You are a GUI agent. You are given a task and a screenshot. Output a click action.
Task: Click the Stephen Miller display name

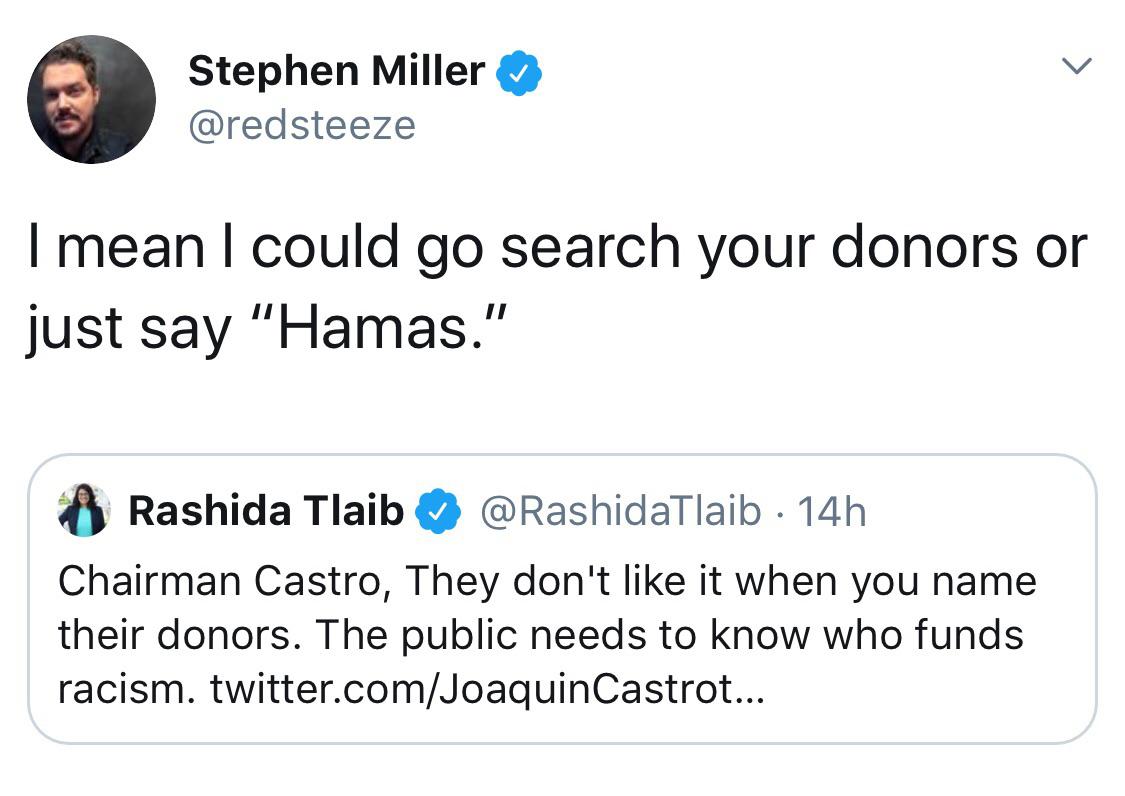[336, 71]
